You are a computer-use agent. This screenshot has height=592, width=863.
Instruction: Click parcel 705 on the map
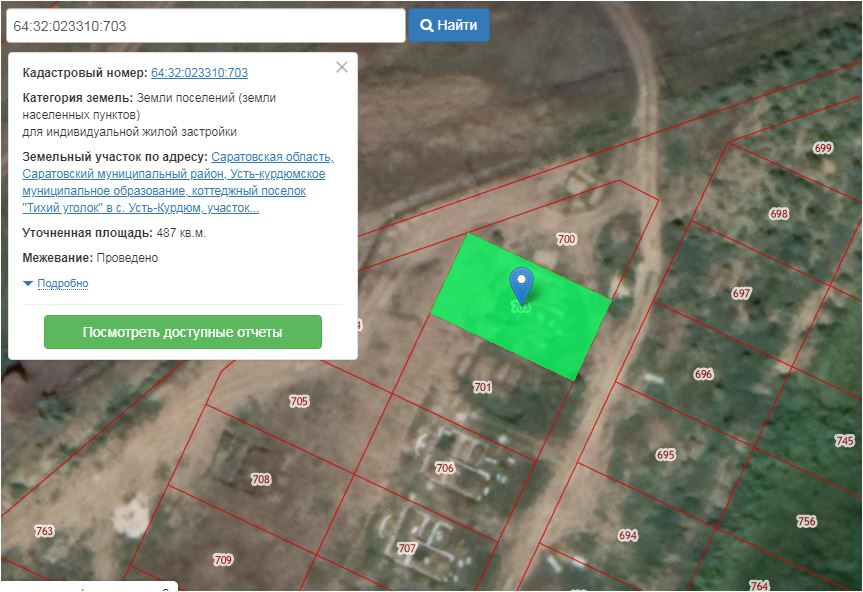pyautogui.click(x=299, y=401)
